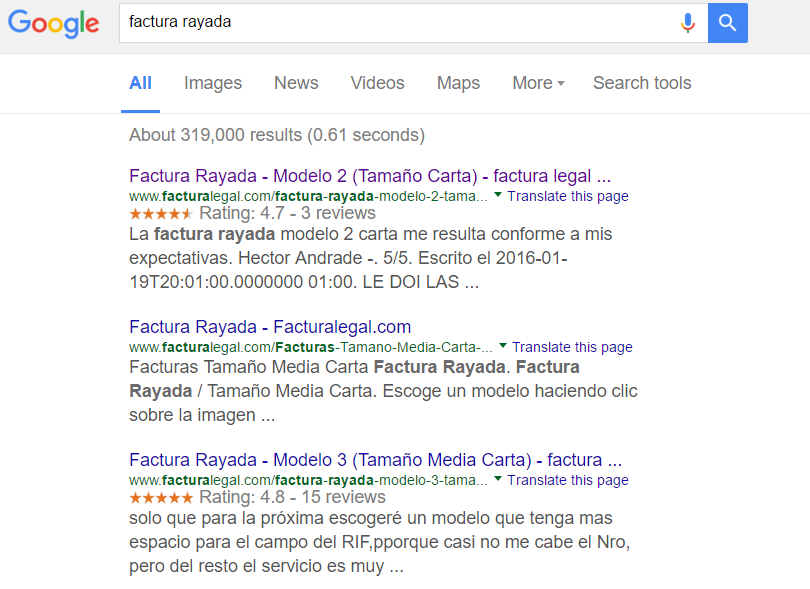
Task: Click the blue search magnifier button
Action: point(727,23)
